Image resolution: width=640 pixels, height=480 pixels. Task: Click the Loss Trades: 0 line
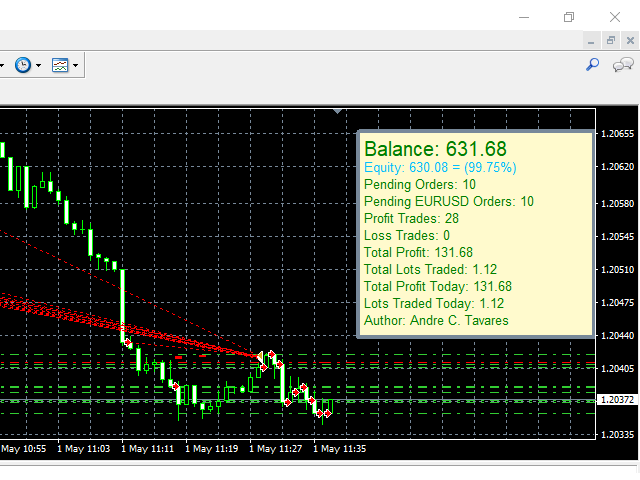(407, 236)
